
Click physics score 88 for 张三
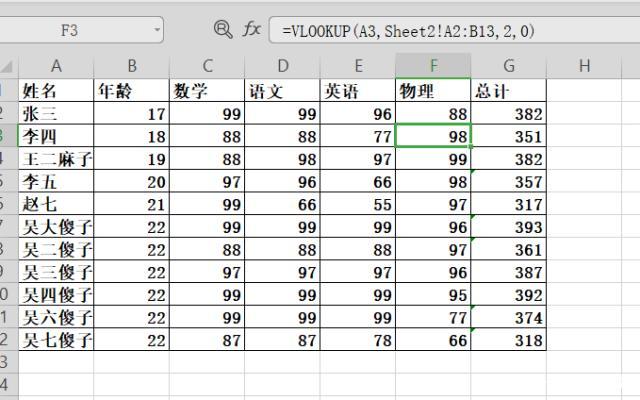[433, 113]
